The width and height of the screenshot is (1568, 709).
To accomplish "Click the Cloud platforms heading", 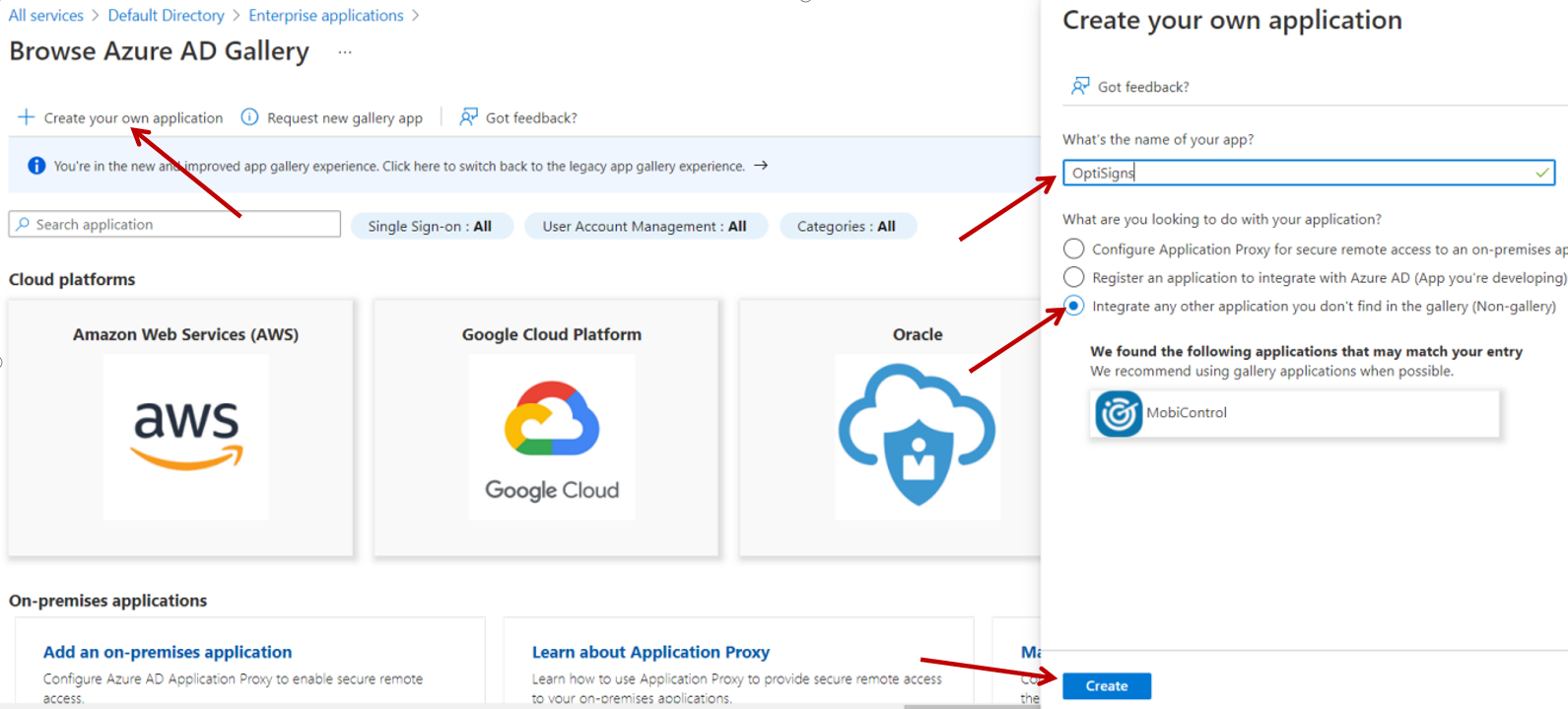I will point(72,279).
